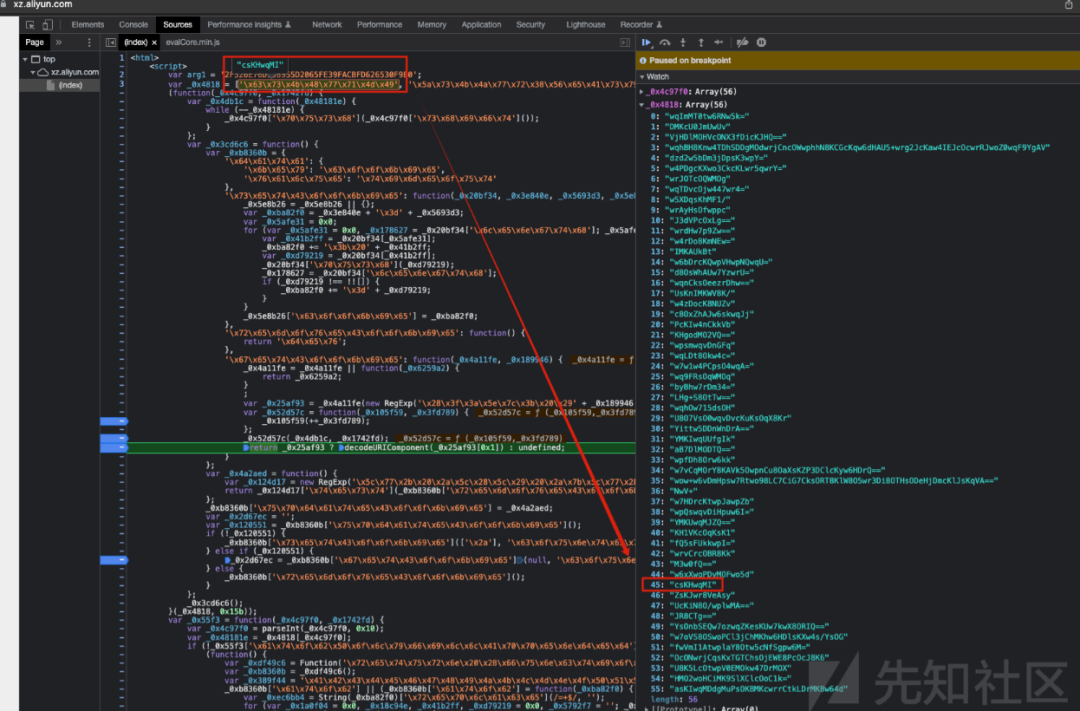Resume script execution

pos(646,42)
